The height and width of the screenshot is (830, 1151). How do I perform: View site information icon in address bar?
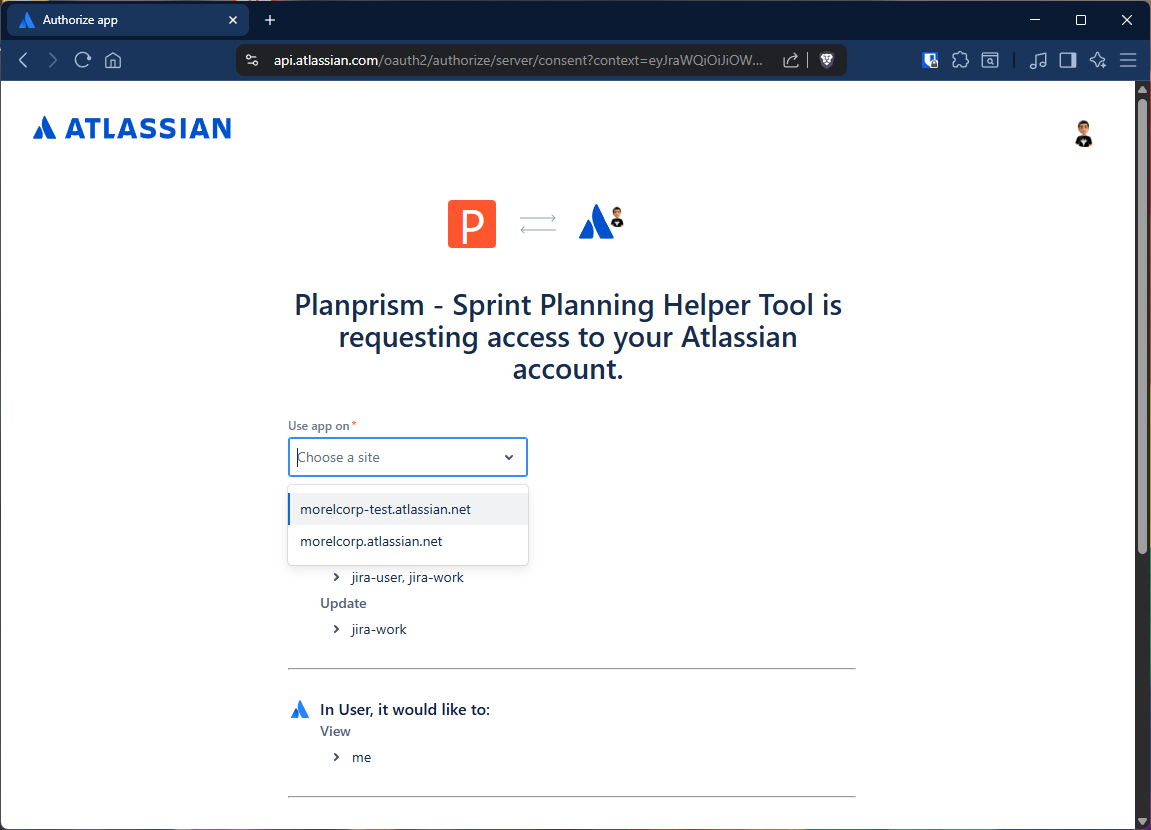pyautogui.click(x=252, y=60)
